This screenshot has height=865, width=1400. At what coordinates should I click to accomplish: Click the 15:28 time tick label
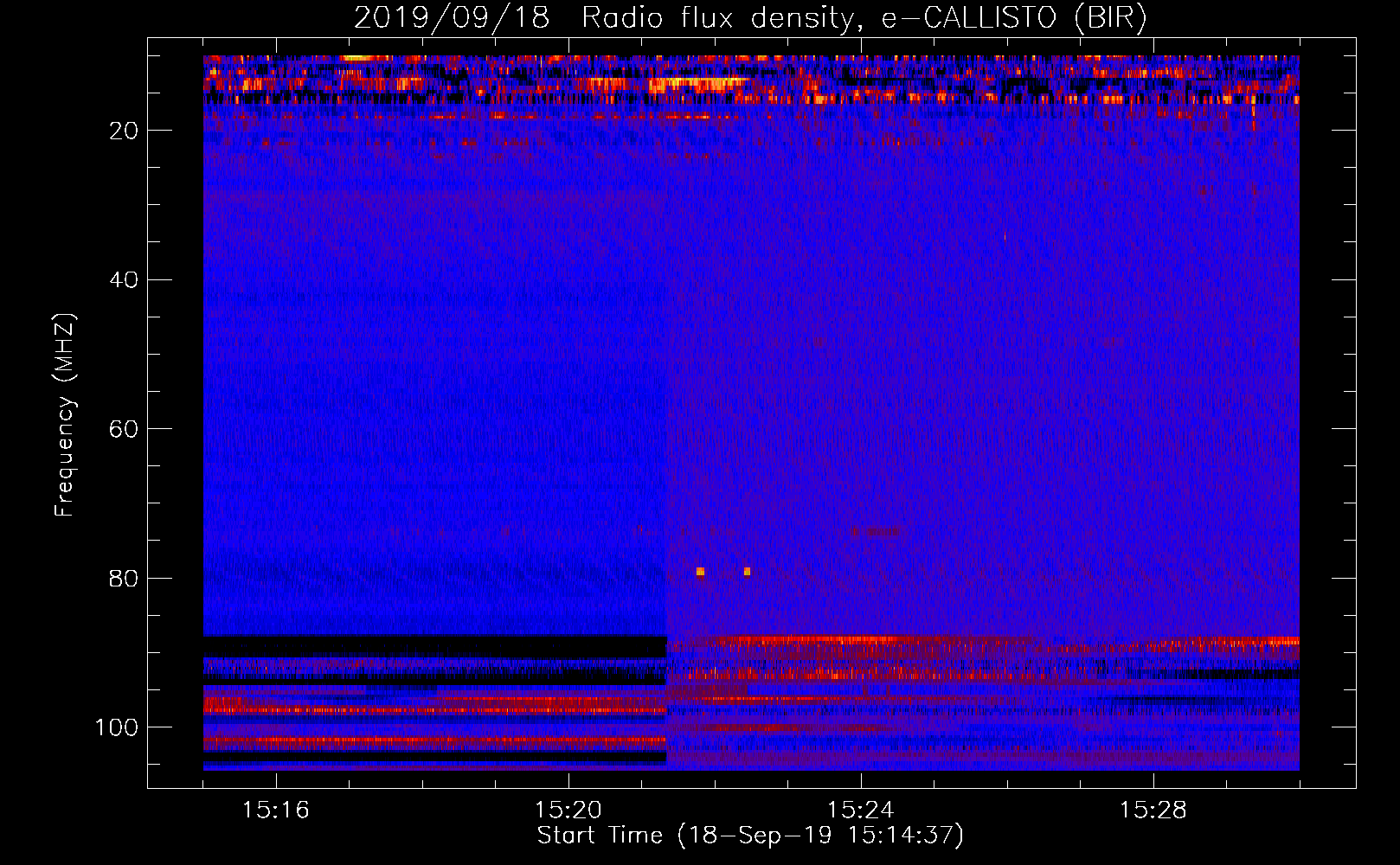point(1153,811)
